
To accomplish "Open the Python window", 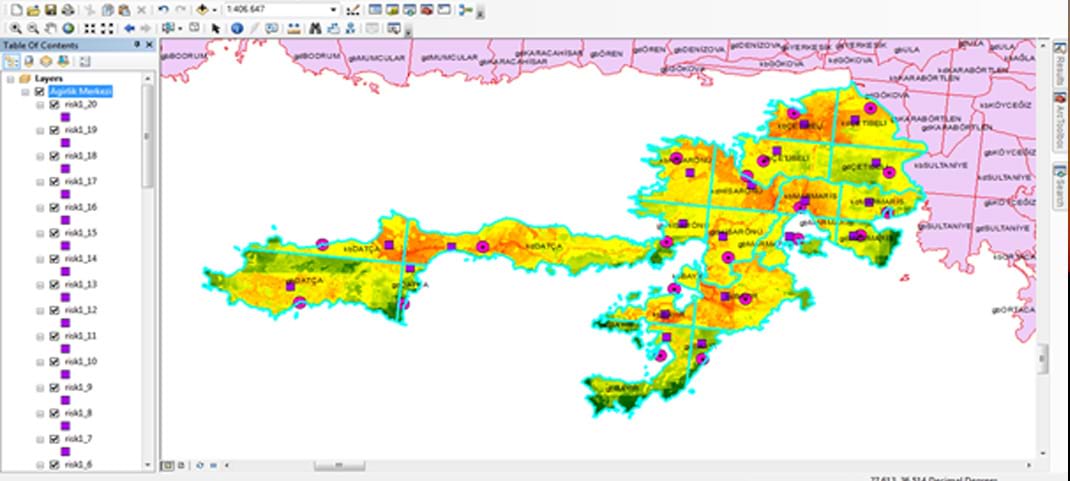I will tap(444, 10).
